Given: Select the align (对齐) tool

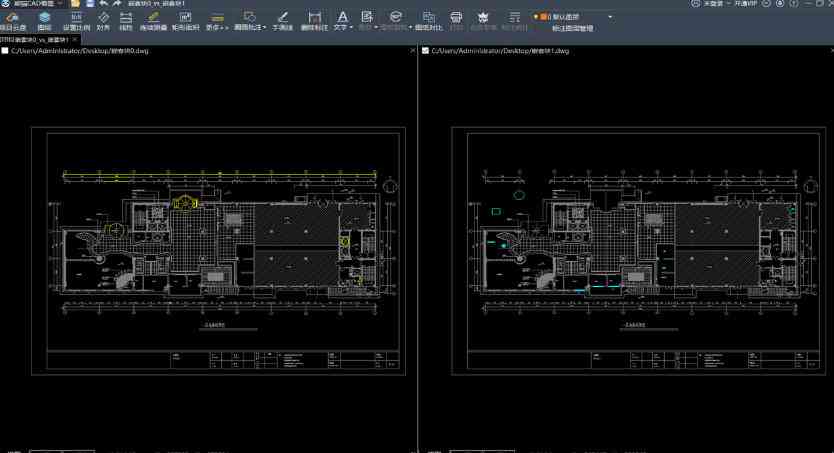Looking at the screenshot, I should click(x=103, y=21).
